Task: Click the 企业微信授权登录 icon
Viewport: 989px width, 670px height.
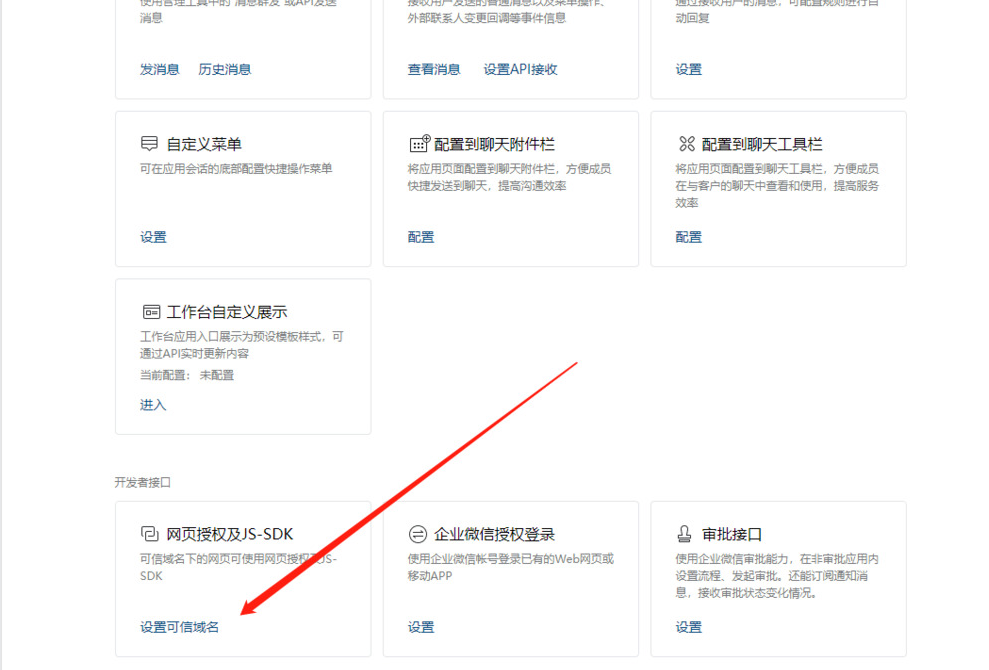Action: (418, 534)
